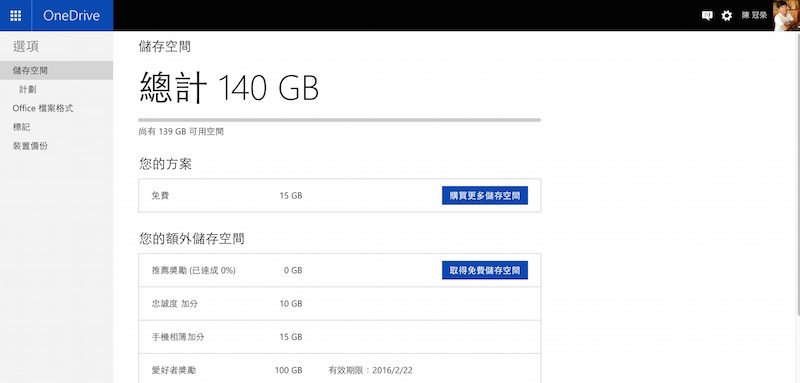Open Office 檔案格式 settings
The width and height of the screenshot is (800, 383).
pos(43,108)
